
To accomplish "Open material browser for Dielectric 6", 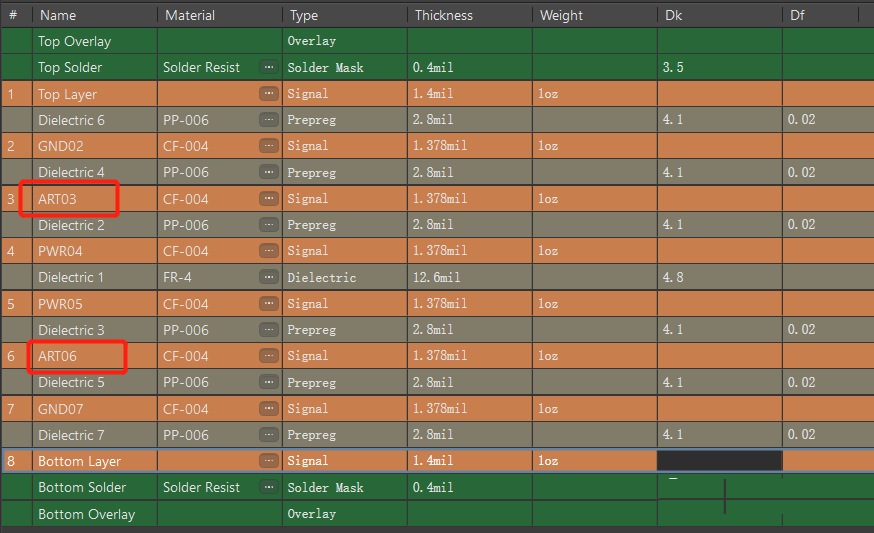I will [268, 120].
